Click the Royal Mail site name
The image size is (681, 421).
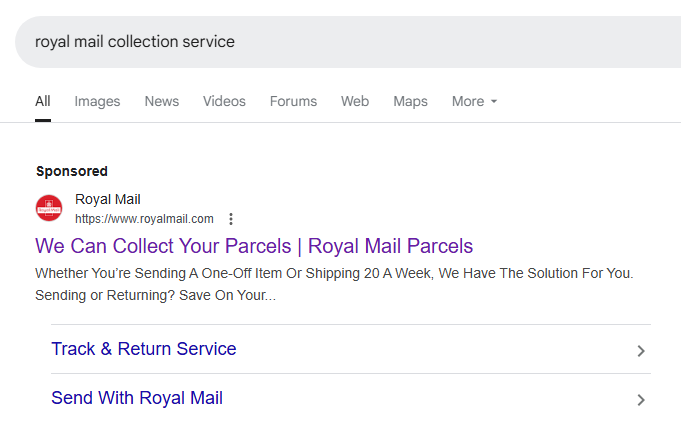[x=108, y=200]
